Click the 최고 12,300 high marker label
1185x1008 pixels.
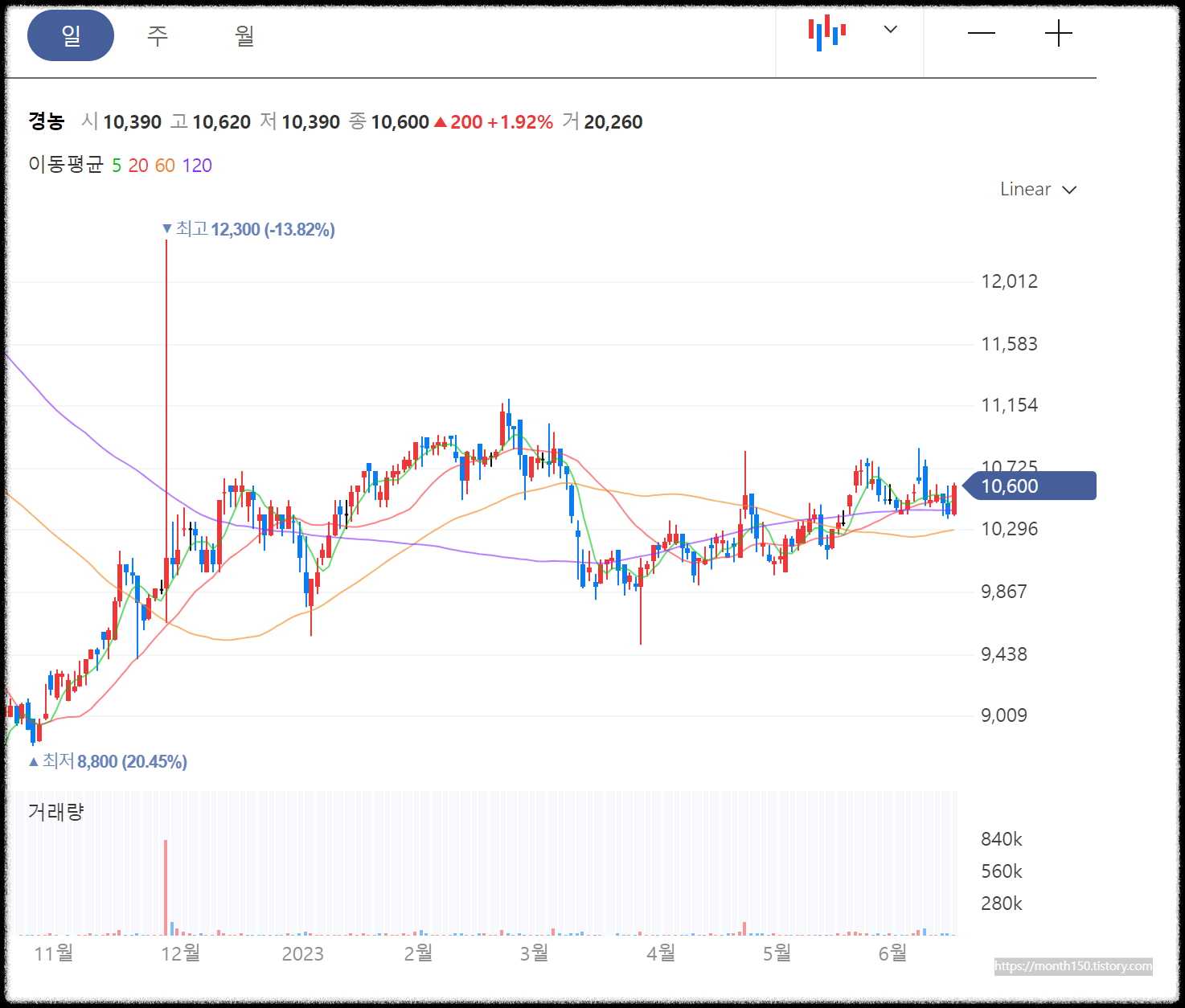pyautogui.click(x=248, y=230)
